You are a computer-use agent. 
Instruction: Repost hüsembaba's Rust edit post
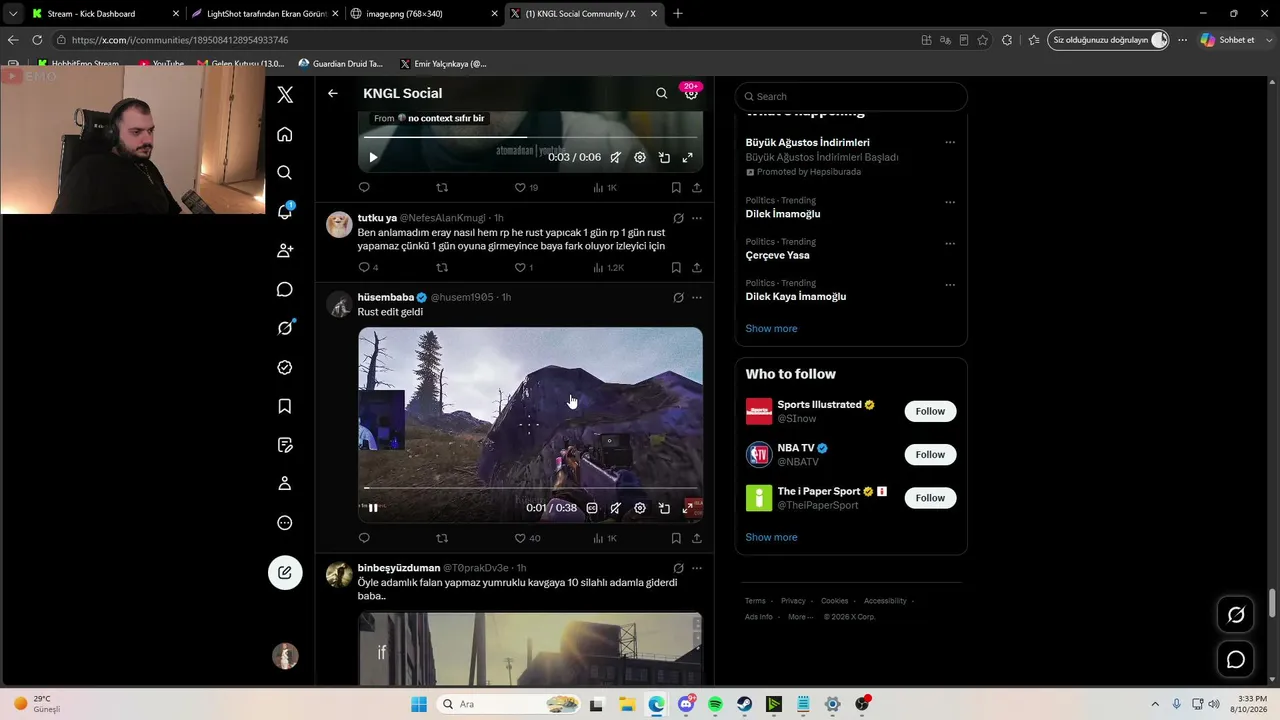(x=442, y=538)
